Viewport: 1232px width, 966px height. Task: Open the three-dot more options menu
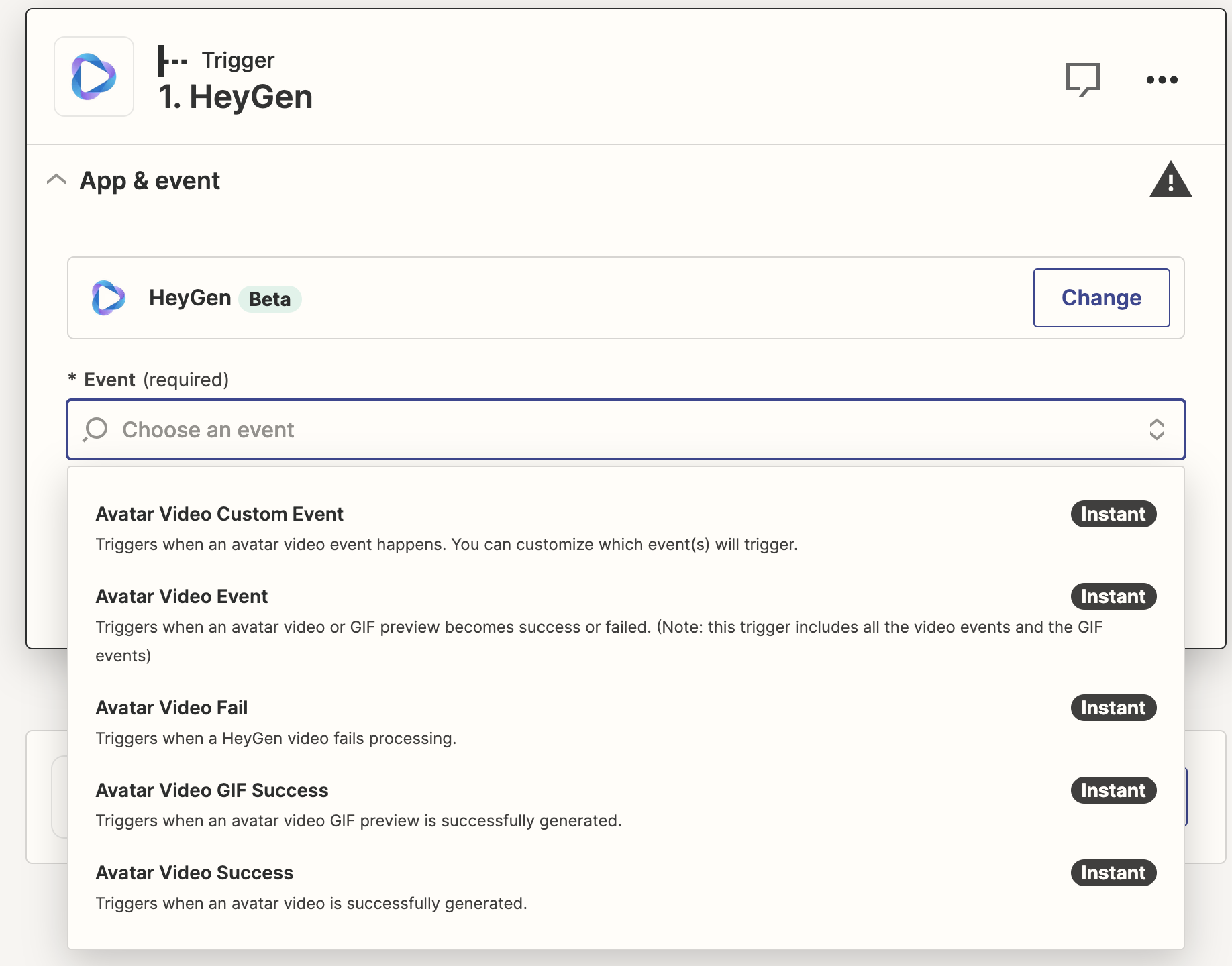click(1162, 80)
